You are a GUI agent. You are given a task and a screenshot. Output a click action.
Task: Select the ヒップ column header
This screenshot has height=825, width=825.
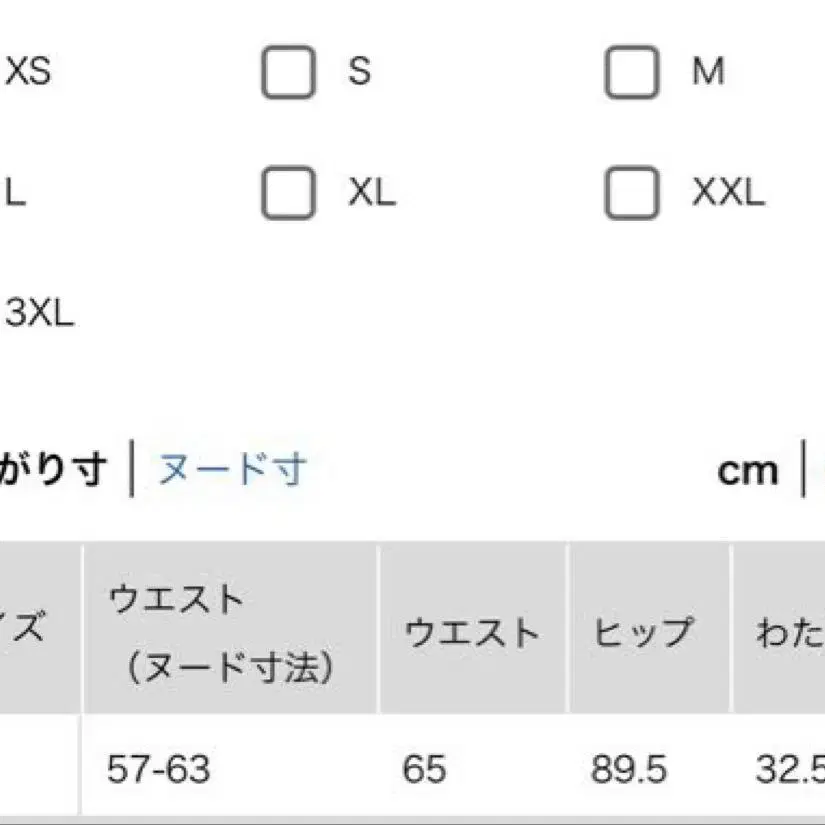(643, 632)
